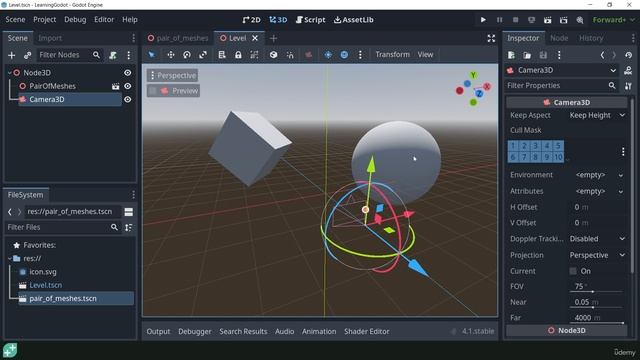
Task: Create new resource icon in Inspector
Action: coord(511,55)
